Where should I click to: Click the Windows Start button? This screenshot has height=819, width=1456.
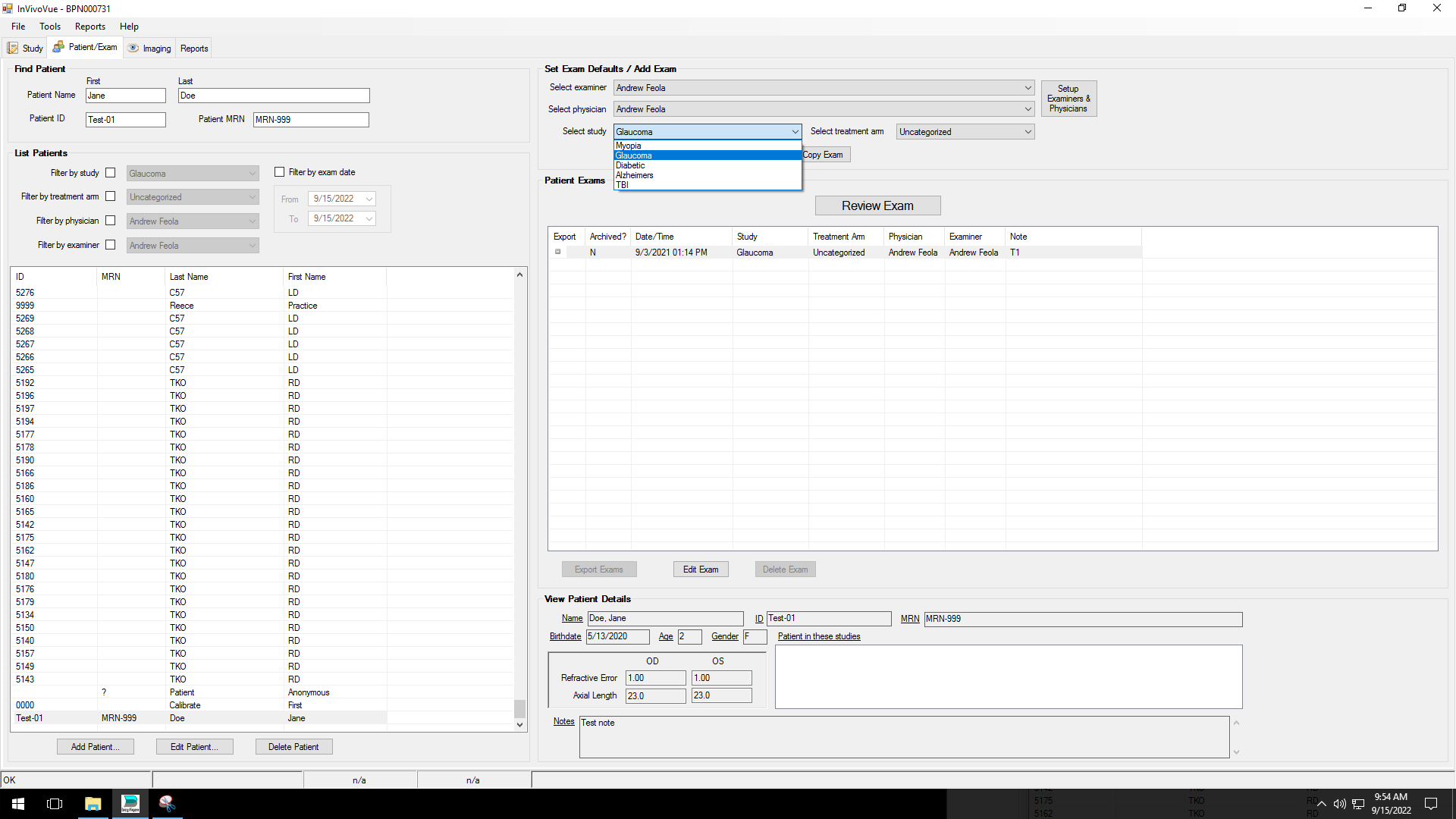point(18,804)
